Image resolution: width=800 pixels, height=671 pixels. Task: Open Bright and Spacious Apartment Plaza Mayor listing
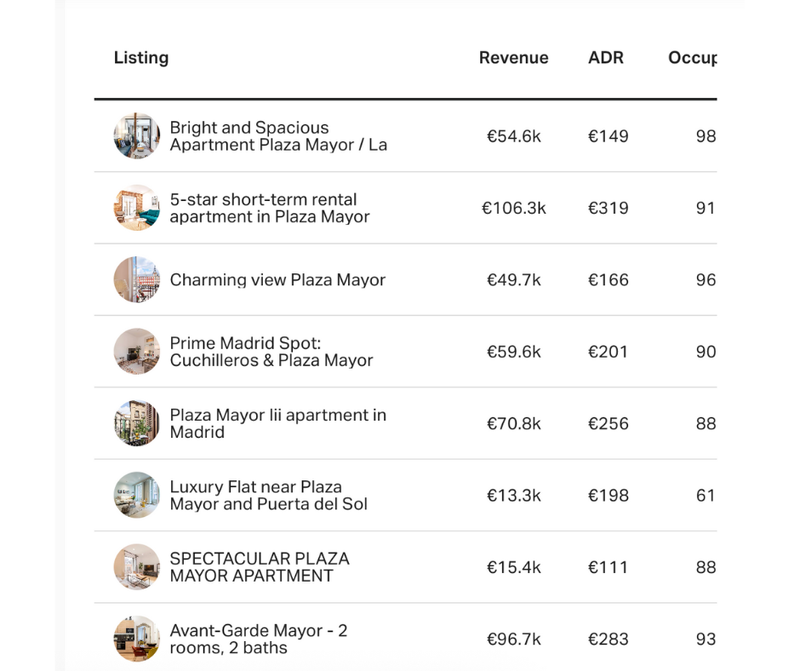pos(278,136)
